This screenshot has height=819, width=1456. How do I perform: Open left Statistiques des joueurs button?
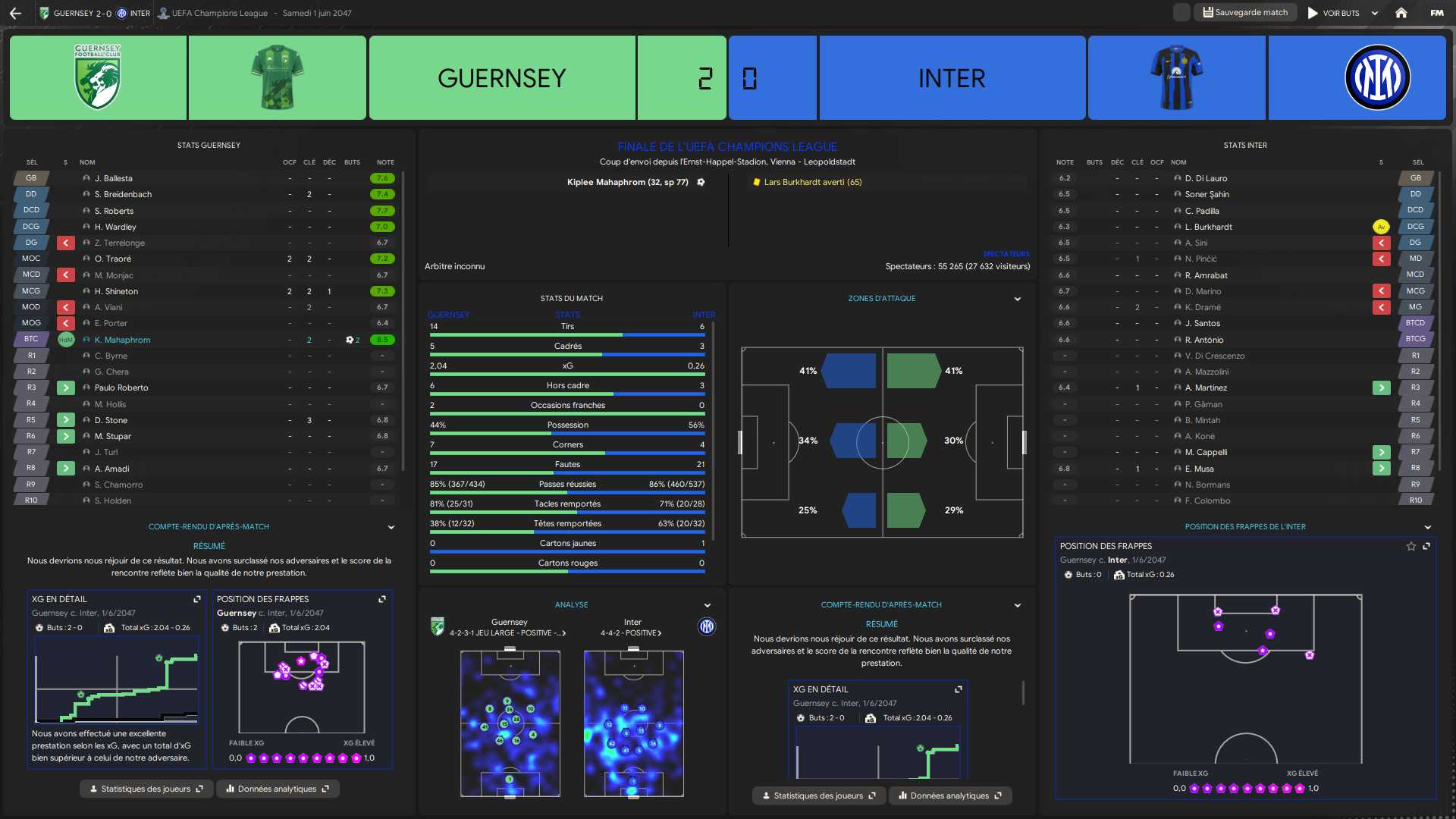pyautogui.click(x=146, y=789)
